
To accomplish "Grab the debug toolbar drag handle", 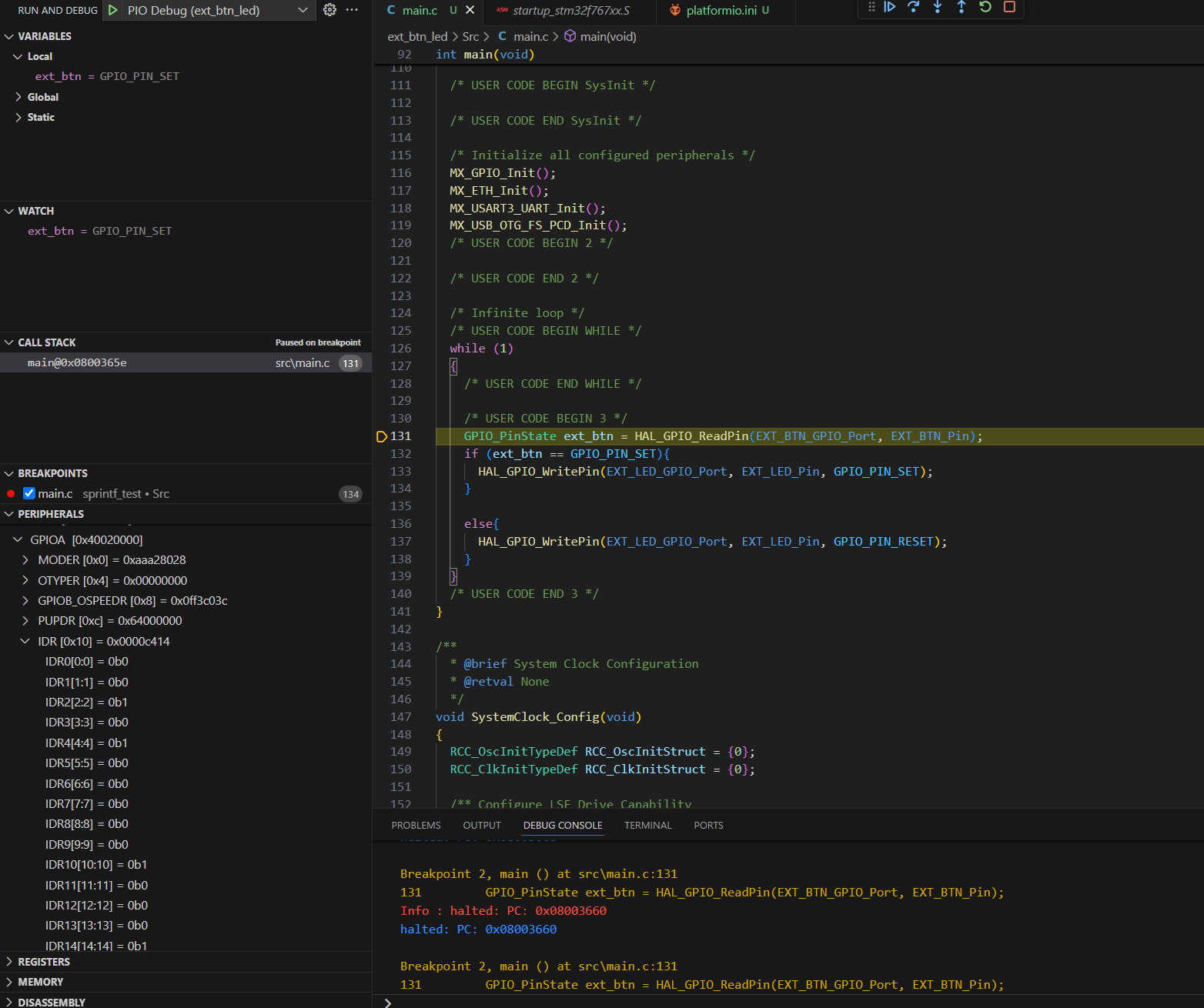I will click(871, 7).
